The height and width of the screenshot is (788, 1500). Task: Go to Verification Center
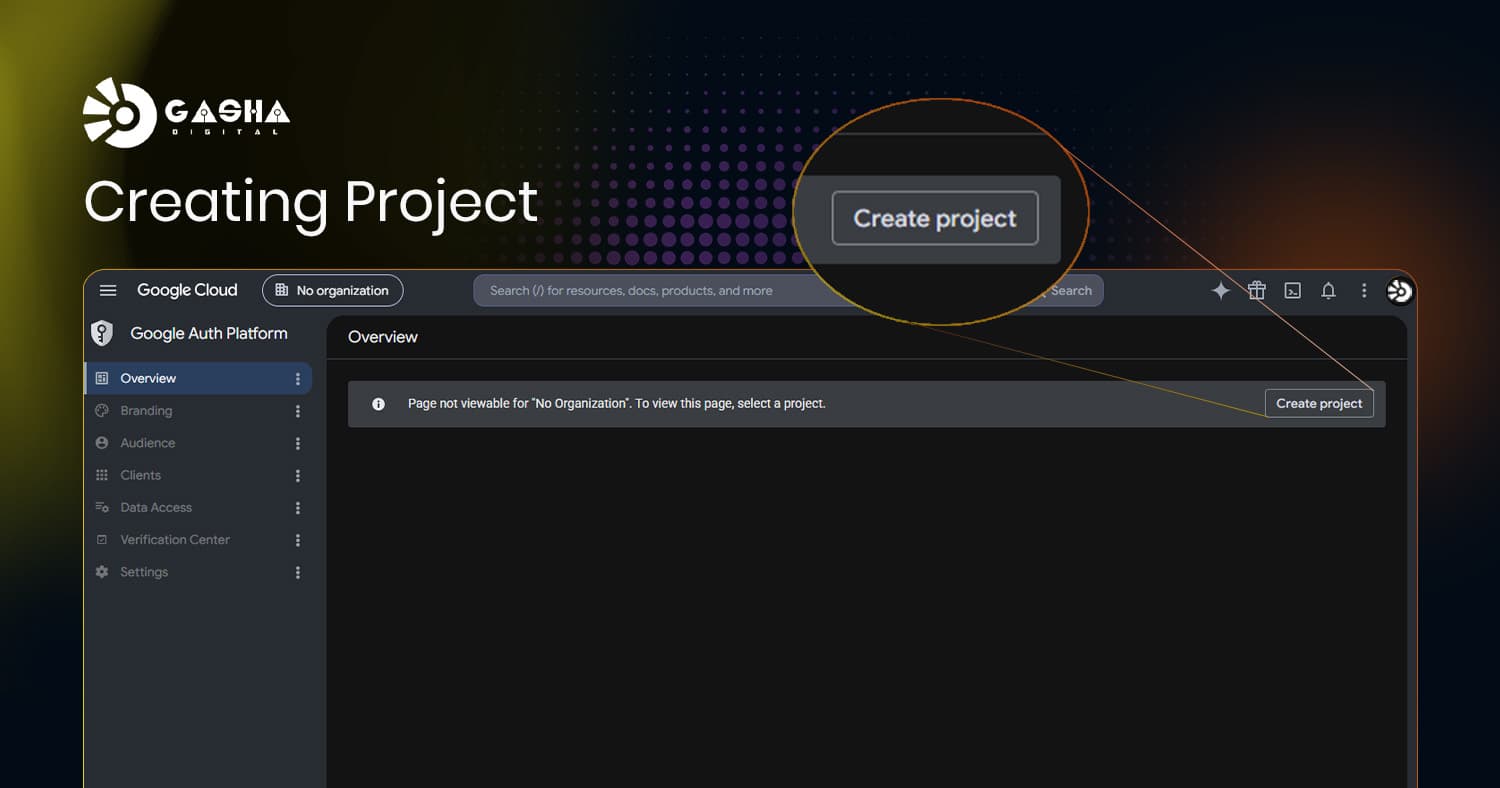(175, 540)
